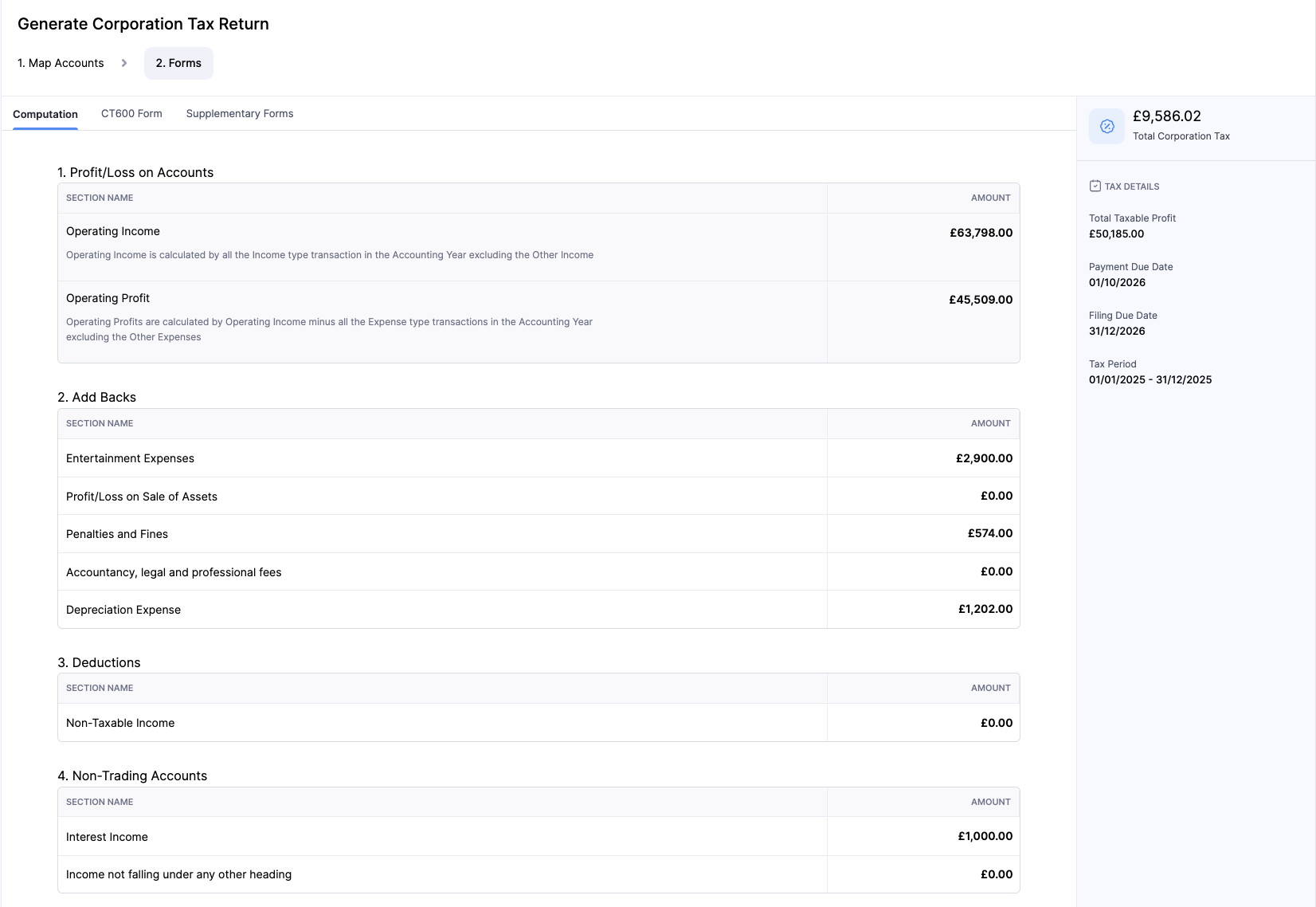Click the Operating Income row
This screenshot has width=1316, height=907.
113,232
